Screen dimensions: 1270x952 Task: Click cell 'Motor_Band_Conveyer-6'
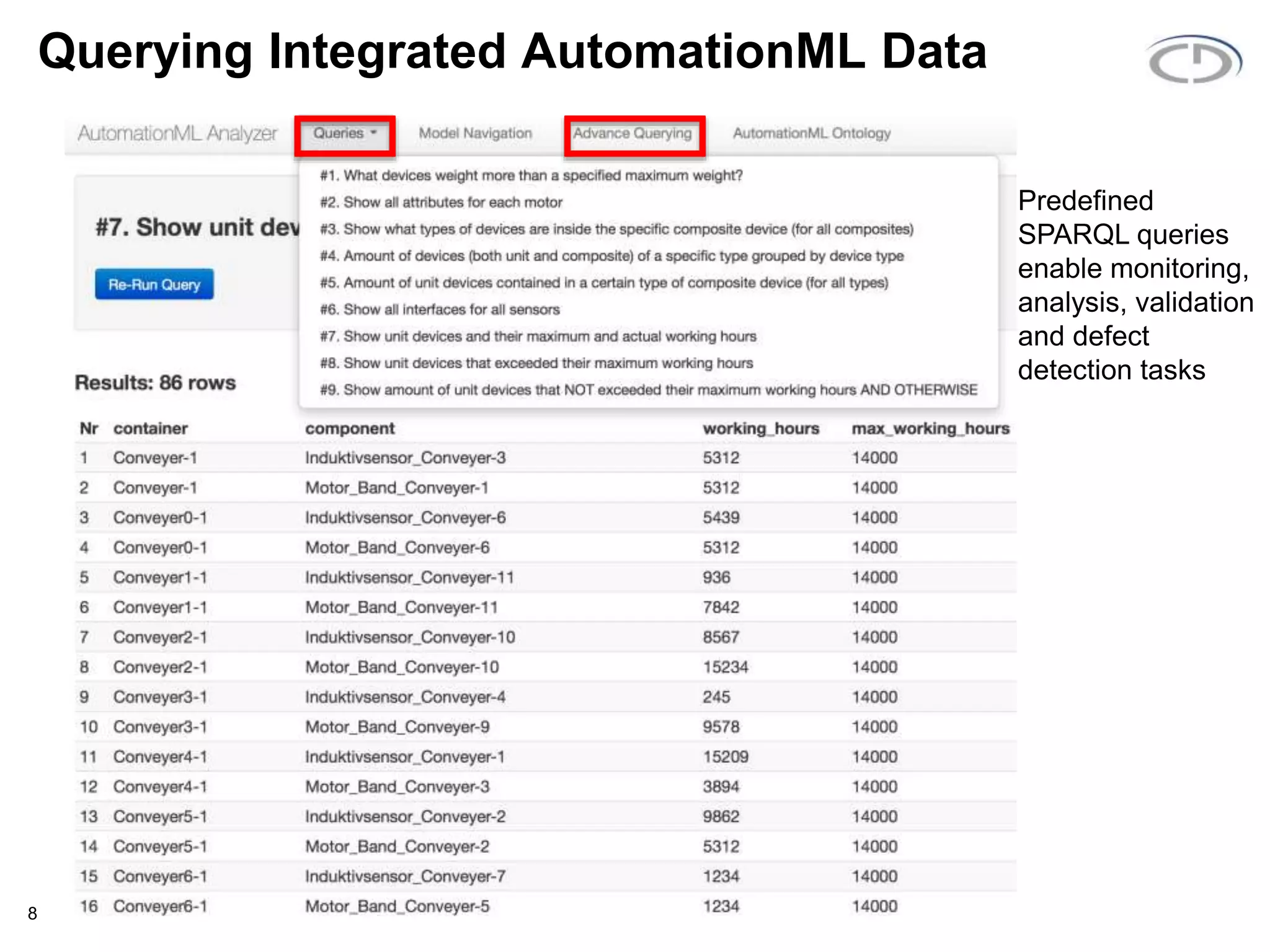click(397, 548)
